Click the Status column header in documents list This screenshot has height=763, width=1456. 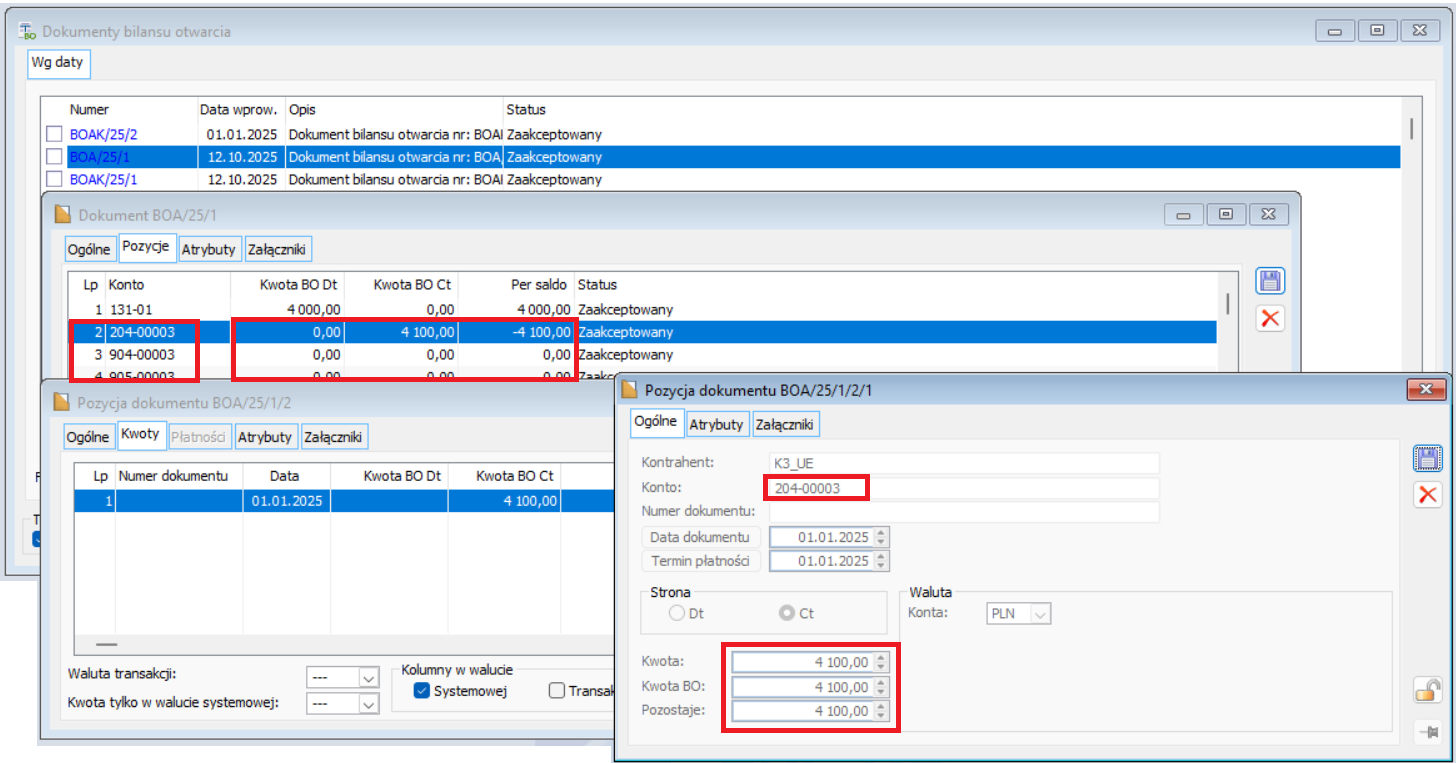[x=526, y=109]
